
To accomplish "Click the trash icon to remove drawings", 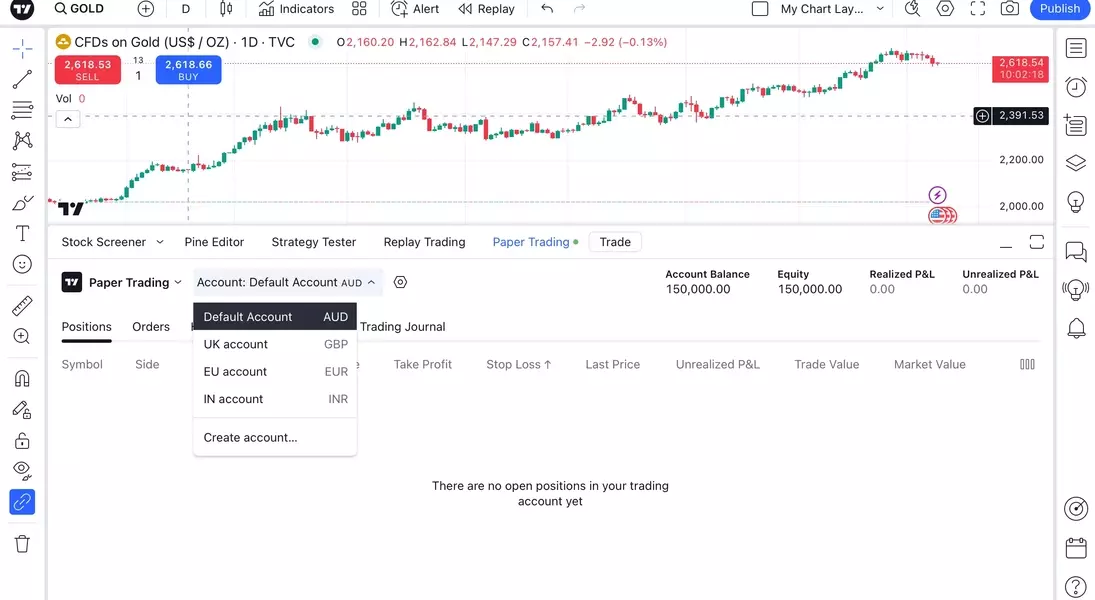I will pyautogui.click(x=22, y=544).
